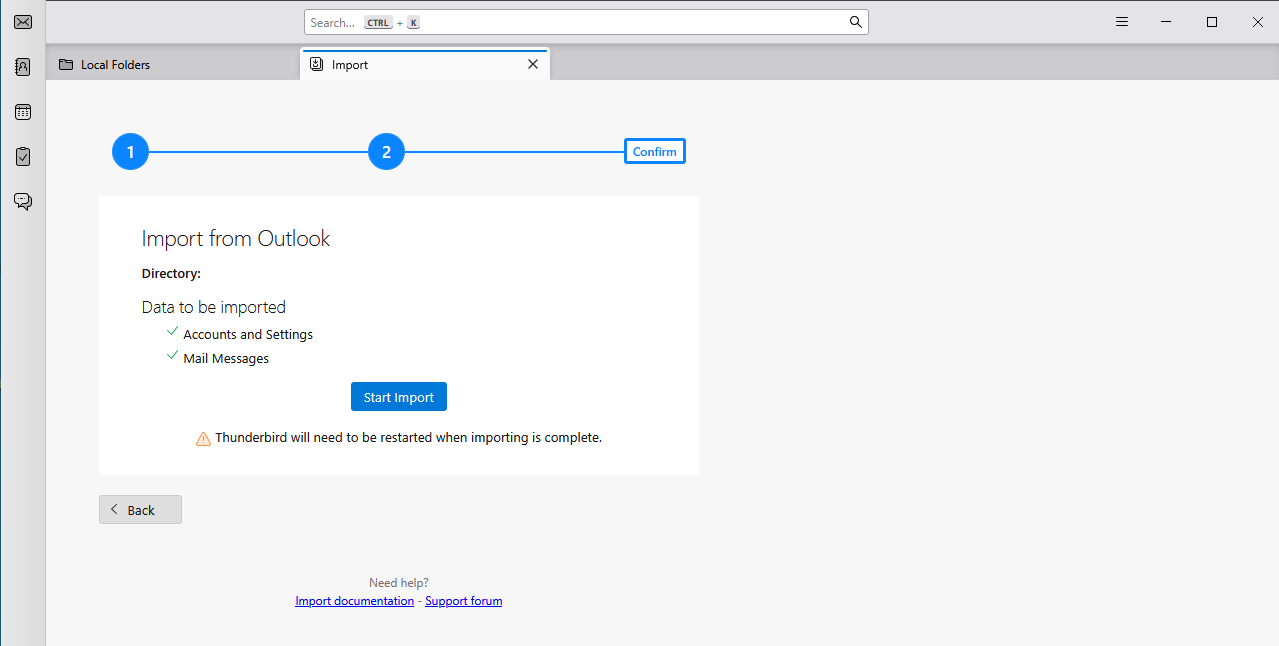Image resolution: width=1279 pixels, height=646 pixels.
Task: Switch to the Local Folders tab
Action: pos(172,65)
